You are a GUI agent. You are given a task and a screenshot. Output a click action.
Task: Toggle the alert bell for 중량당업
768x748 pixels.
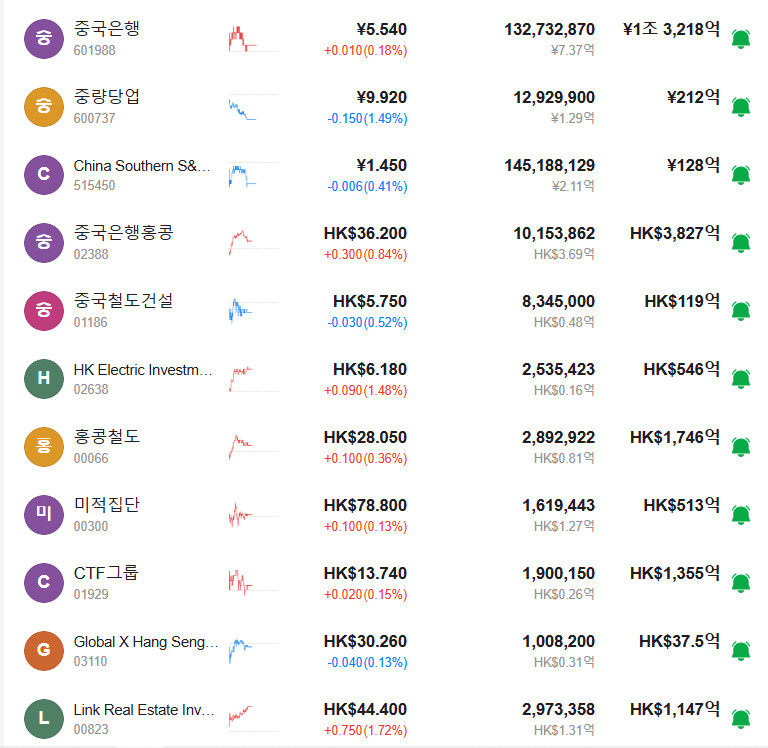pyautogui.click(x=740, y=107)
